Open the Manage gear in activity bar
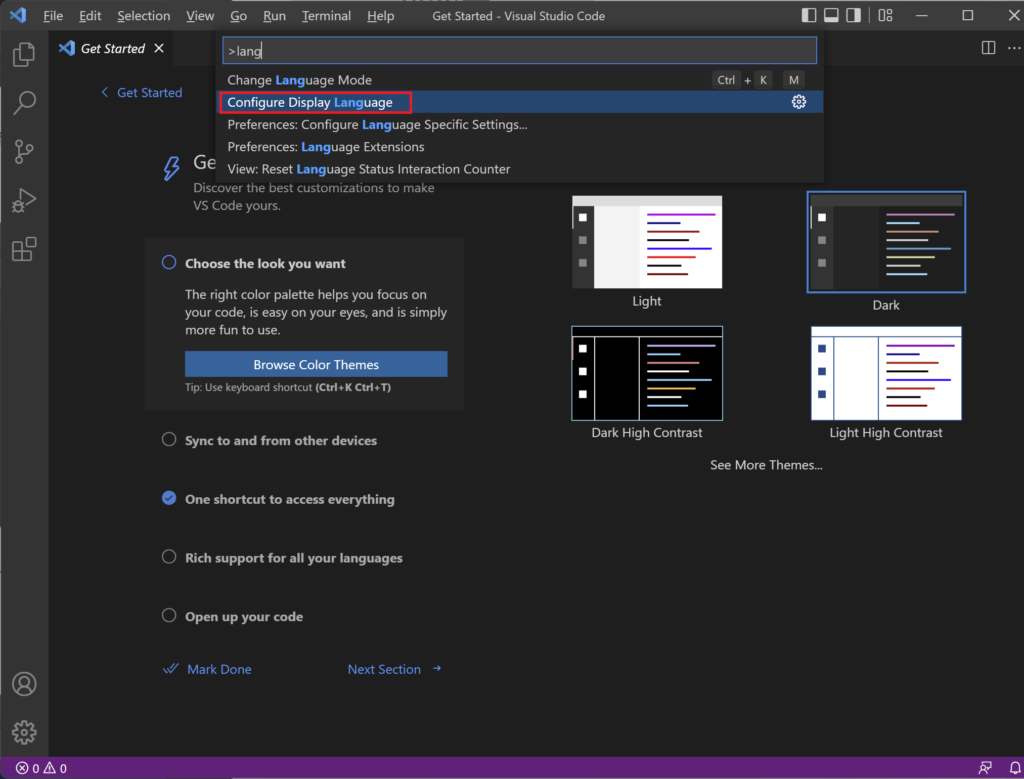 24,732
